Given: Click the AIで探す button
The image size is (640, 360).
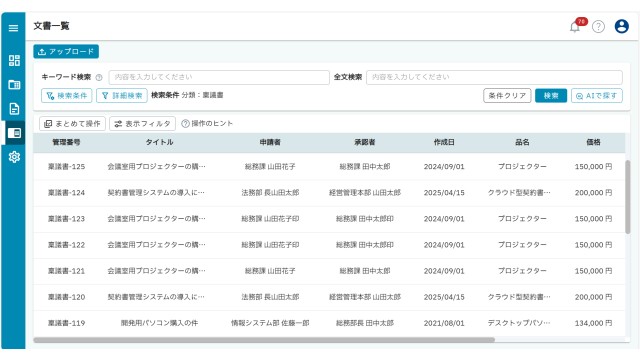Looking at the screenshot, I should pyautogui.click(x=597, y=96).
